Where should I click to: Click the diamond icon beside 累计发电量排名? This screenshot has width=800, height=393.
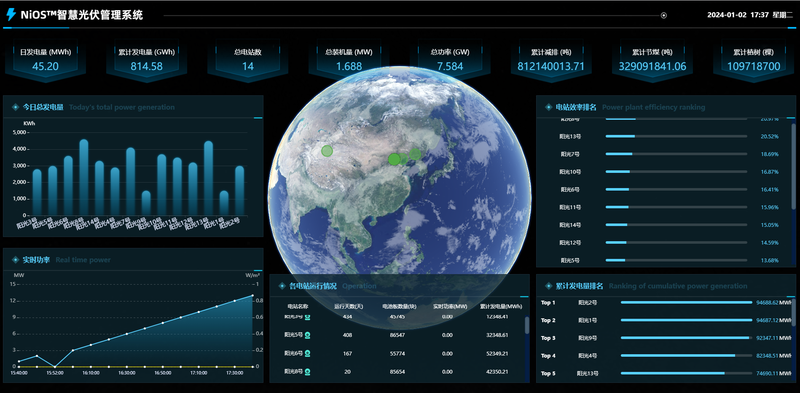click(x=548, y=286)
